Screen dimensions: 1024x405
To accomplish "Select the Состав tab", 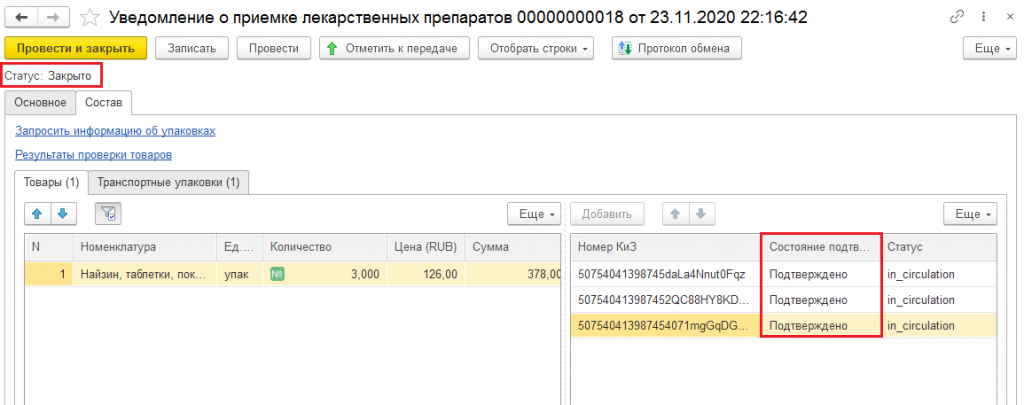I will 104,103.
